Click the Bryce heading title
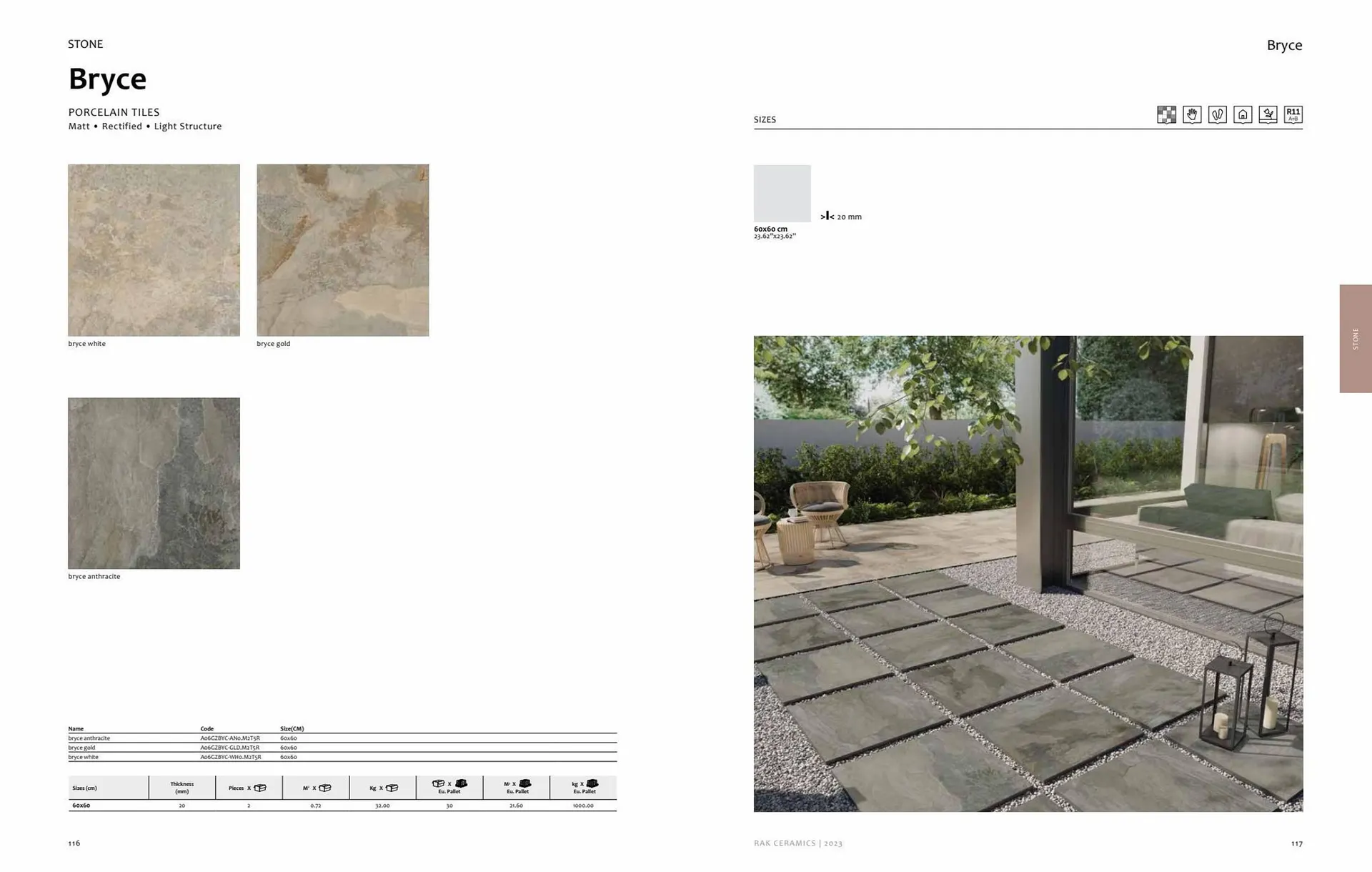 [107, 79]
